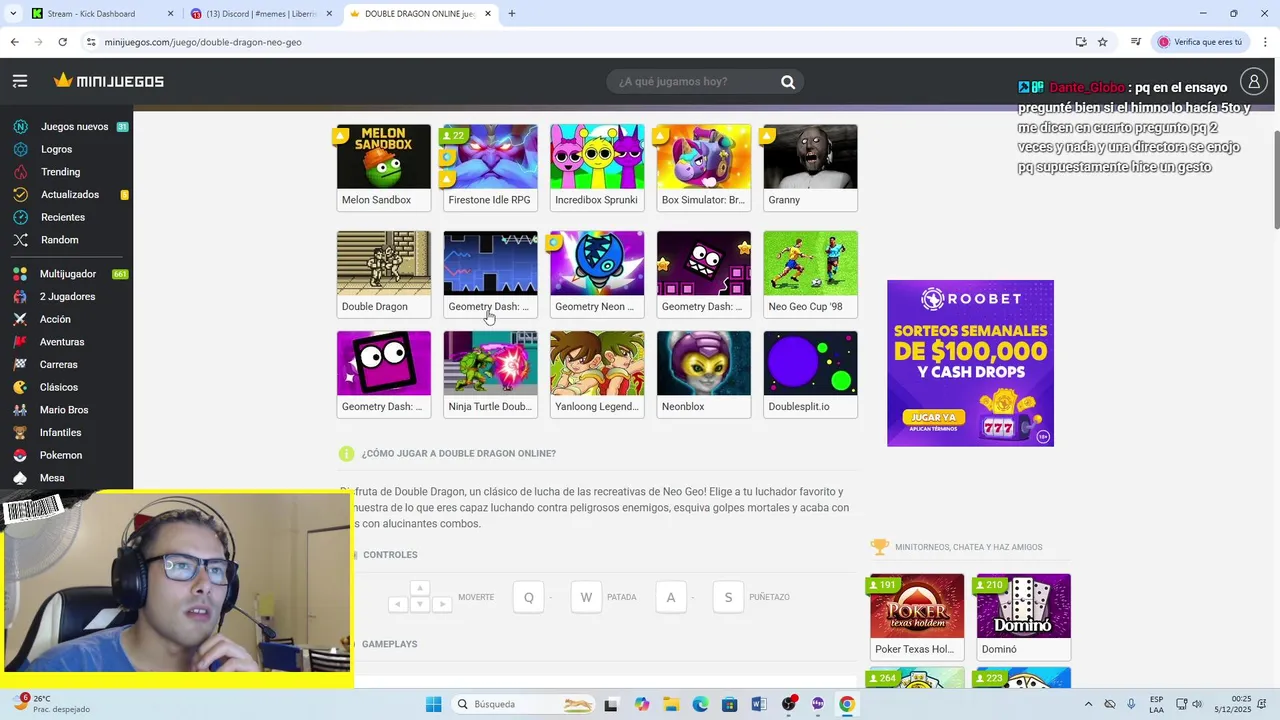Image resolution: width=1280 pixels, height=720 pixels.
Task: Open Windows Start menu
Action: 433,704
